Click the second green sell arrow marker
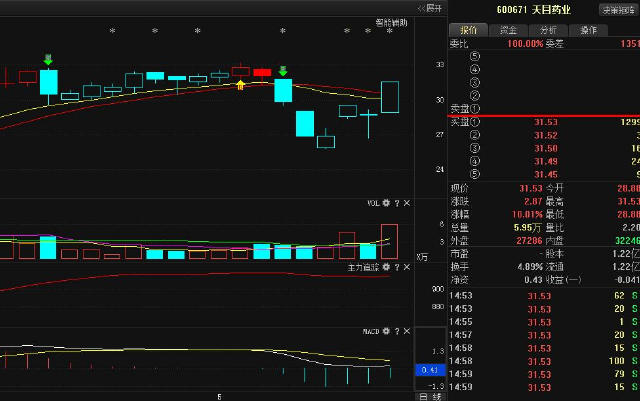The width and height of the screenshot is (640, 401). click(283, 71)
